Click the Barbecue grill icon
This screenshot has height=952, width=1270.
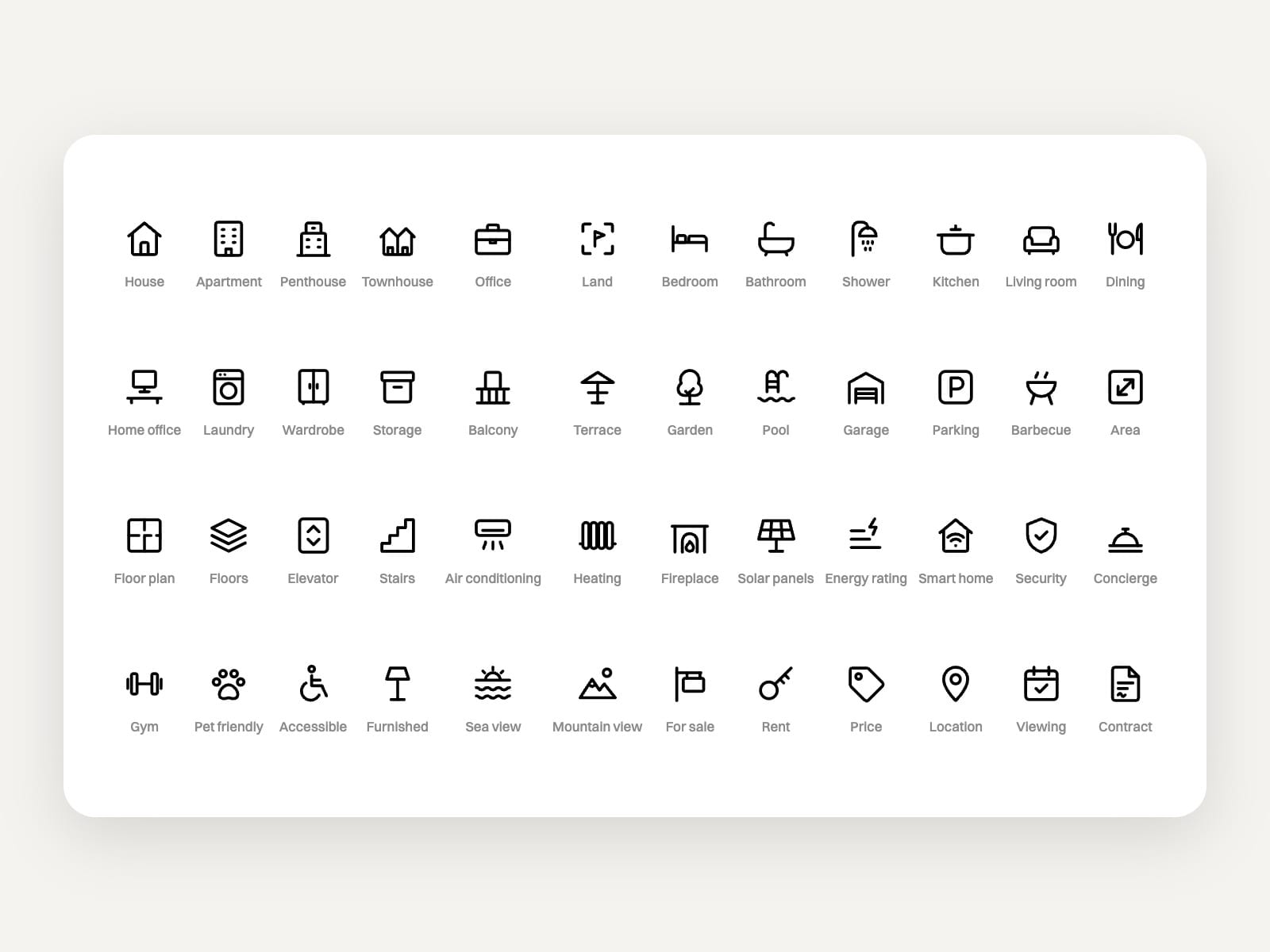click(x=1041, y=388)
